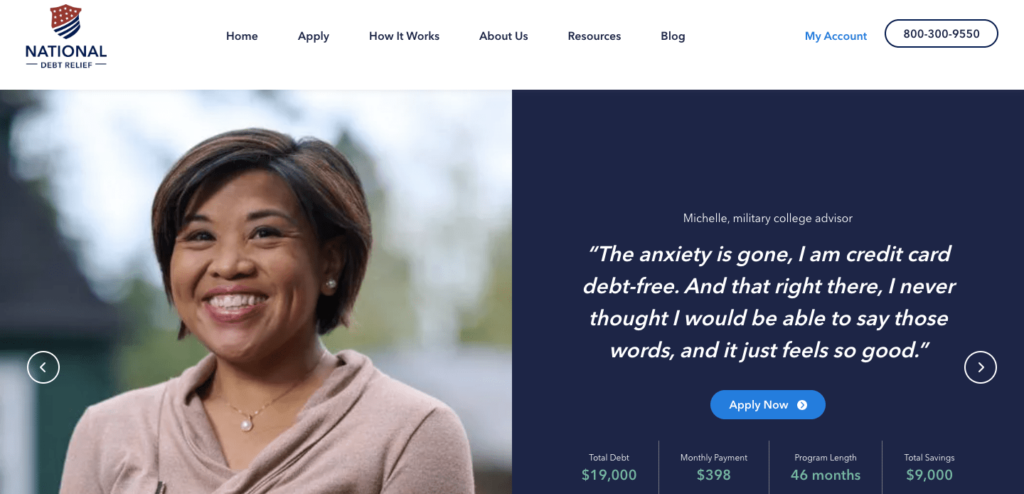The width and height of the screenshot is (1024, 494).
Task: Select How It Works in navigation
Action: click(x=404, y=37)
